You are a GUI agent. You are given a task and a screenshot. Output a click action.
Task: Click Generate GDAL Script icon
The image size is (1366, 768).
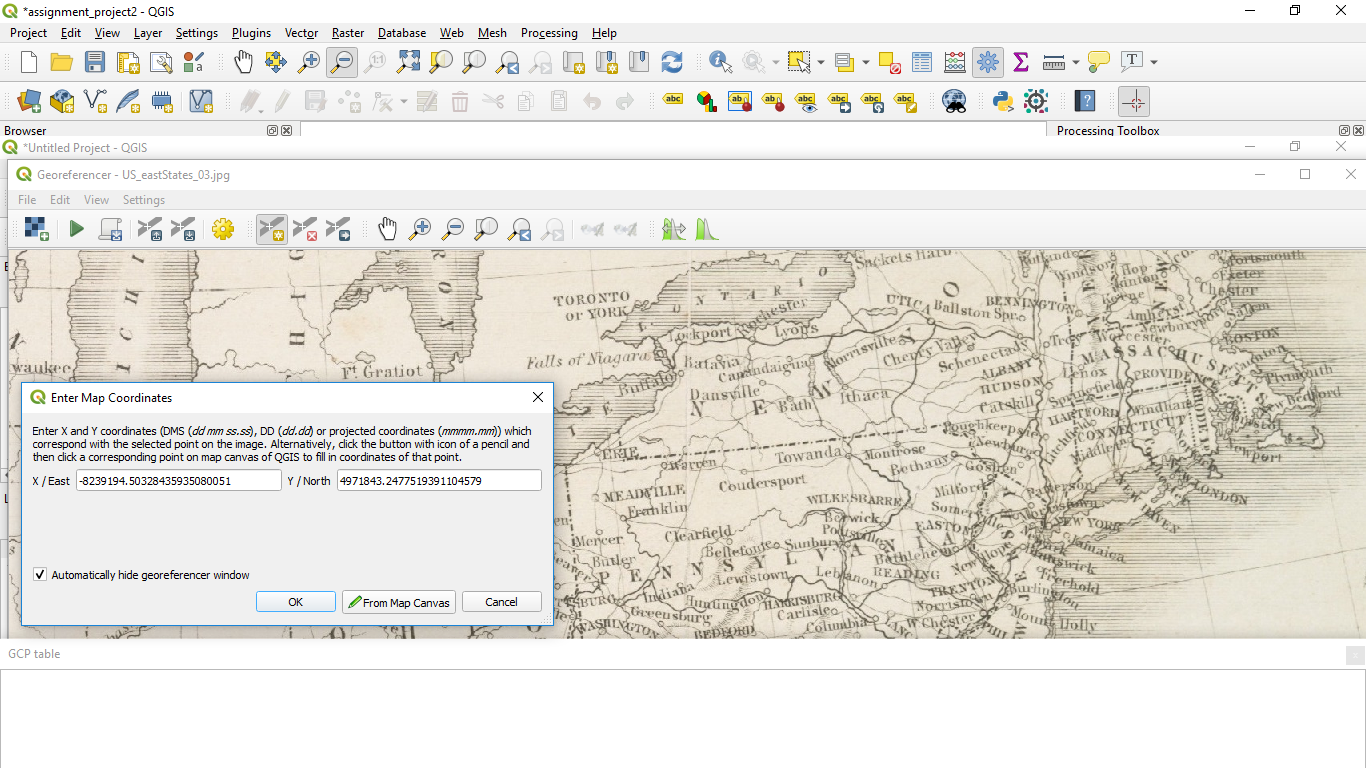[110, 229]
